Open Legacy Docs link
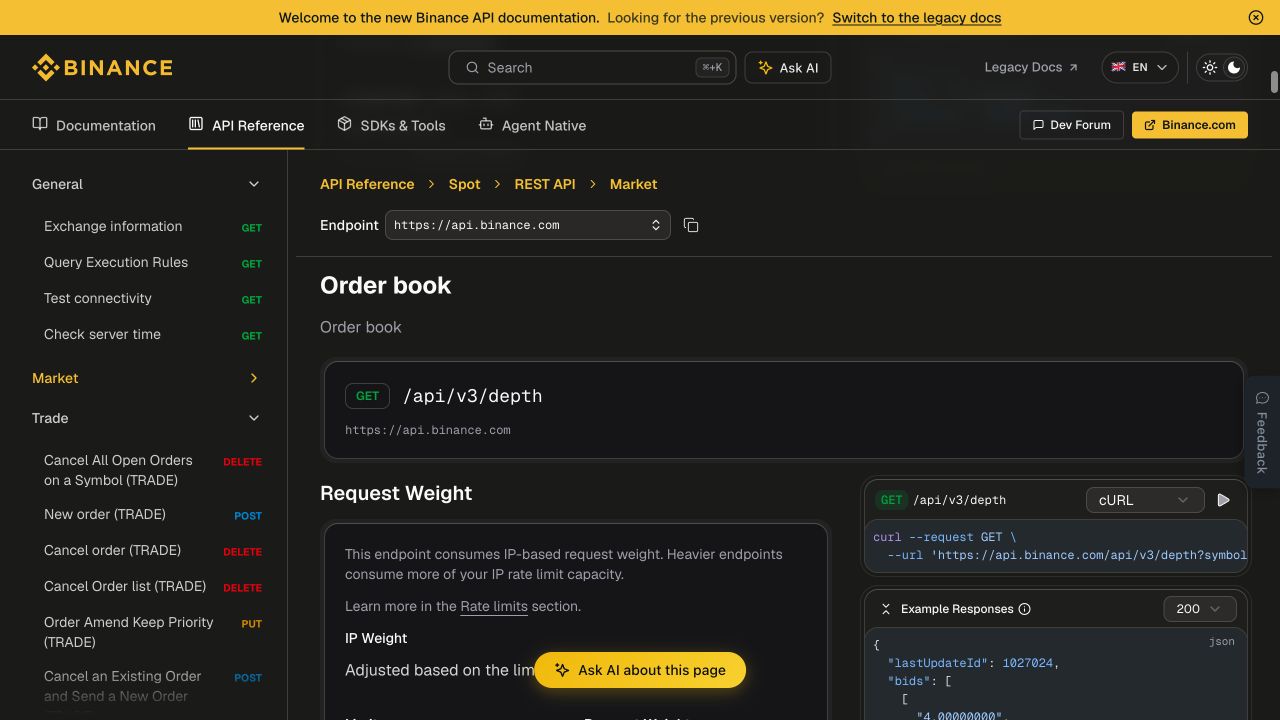This screenshot has height=720, width=1280. 1031,67
